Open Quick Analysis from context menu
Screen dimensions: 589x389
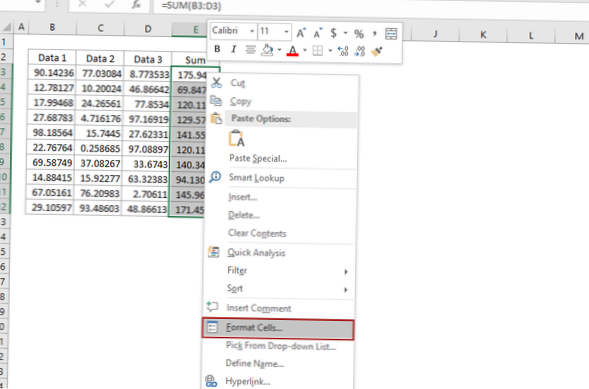[x=280, y=252]
